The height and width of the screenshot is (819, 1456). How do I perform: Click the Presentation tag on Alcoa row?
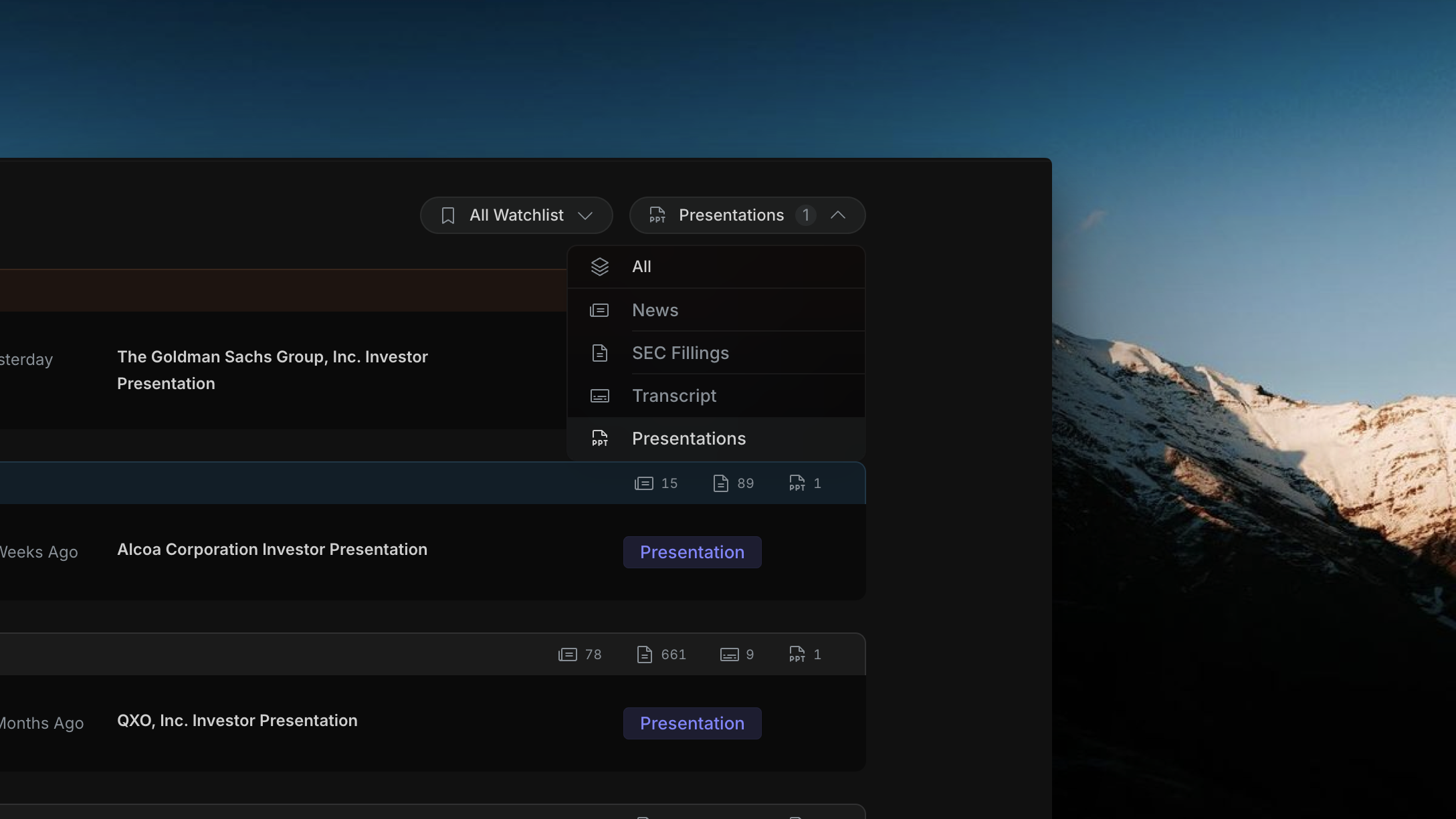click(692, 552)
